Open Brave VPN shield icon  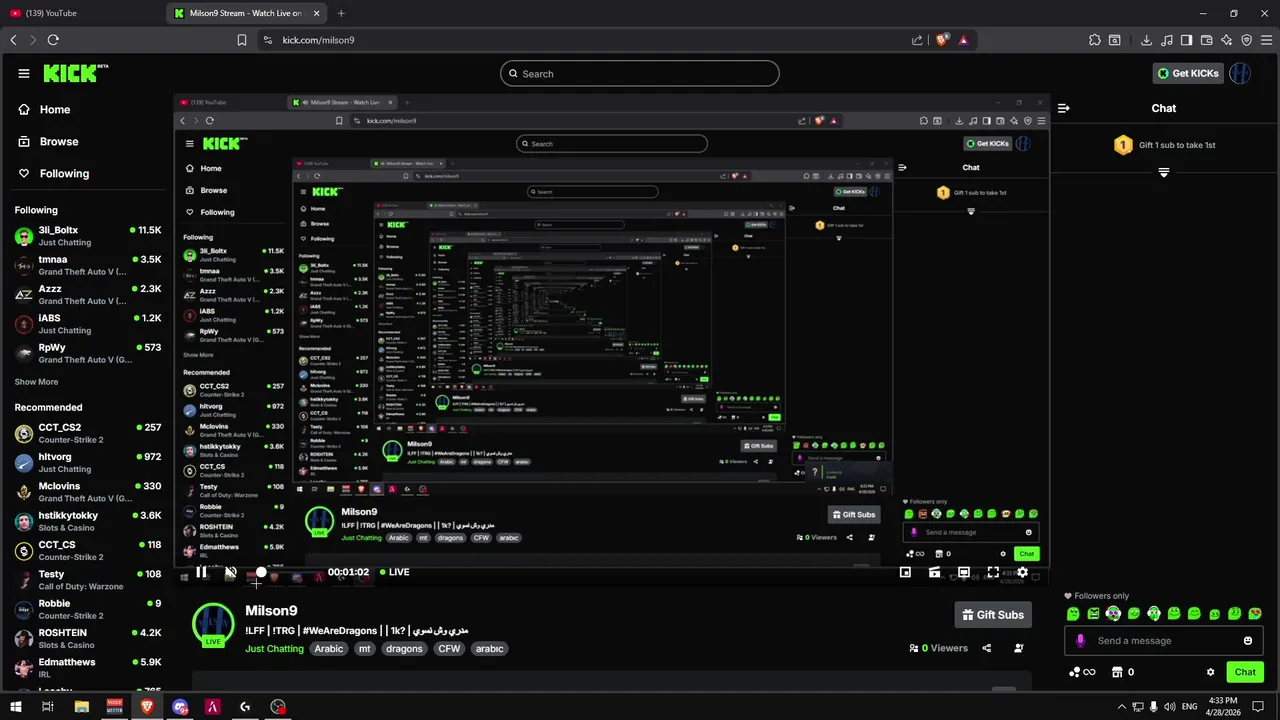pos(1246,40)
